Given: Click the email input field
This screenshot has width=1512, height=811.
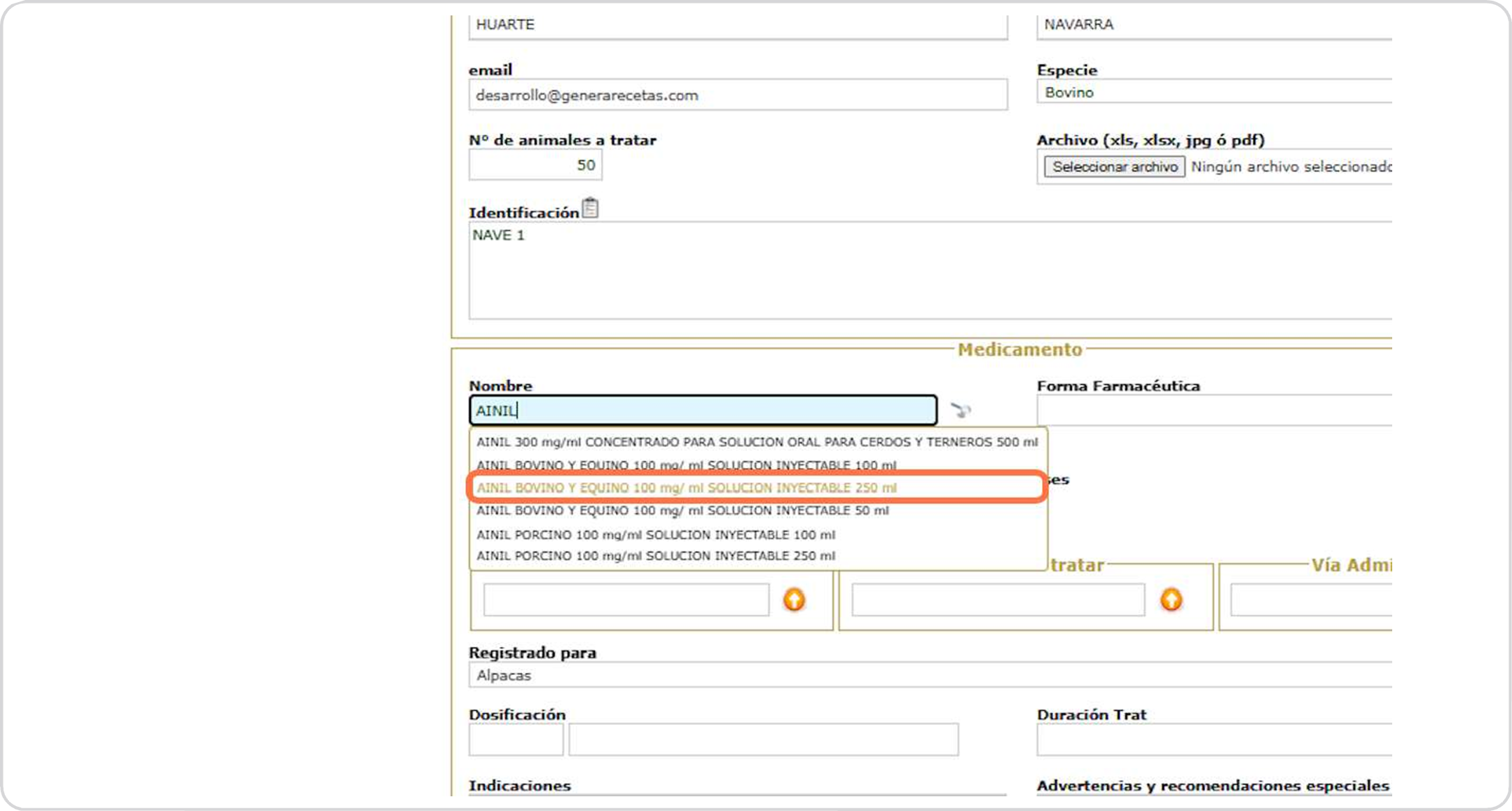Looking at the screenshot, I should tap(737, 95).
